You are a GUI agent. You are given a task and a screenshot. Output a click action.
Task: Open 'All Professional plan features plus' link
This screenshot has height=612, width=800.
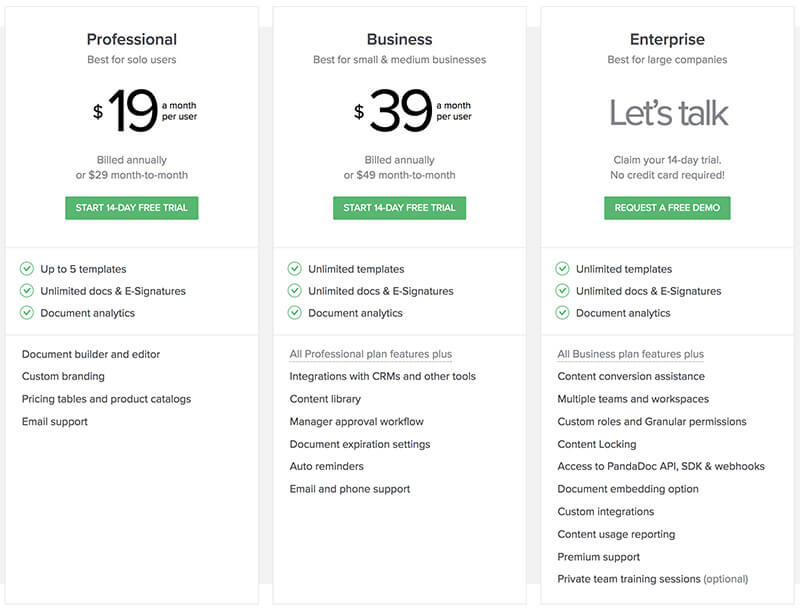coord(370,354)
